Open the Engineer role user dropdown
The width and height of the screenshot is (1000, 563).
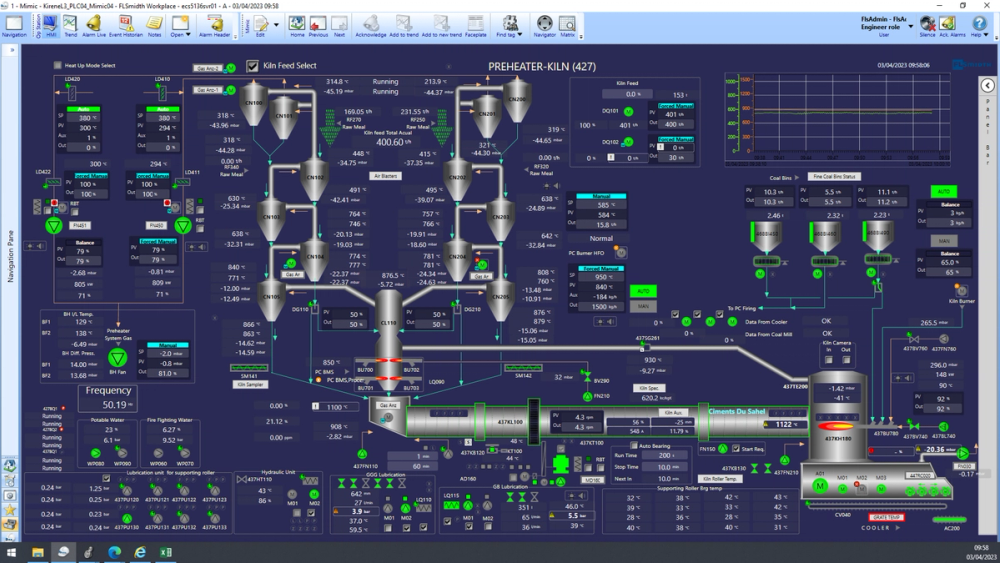(911, 26)
